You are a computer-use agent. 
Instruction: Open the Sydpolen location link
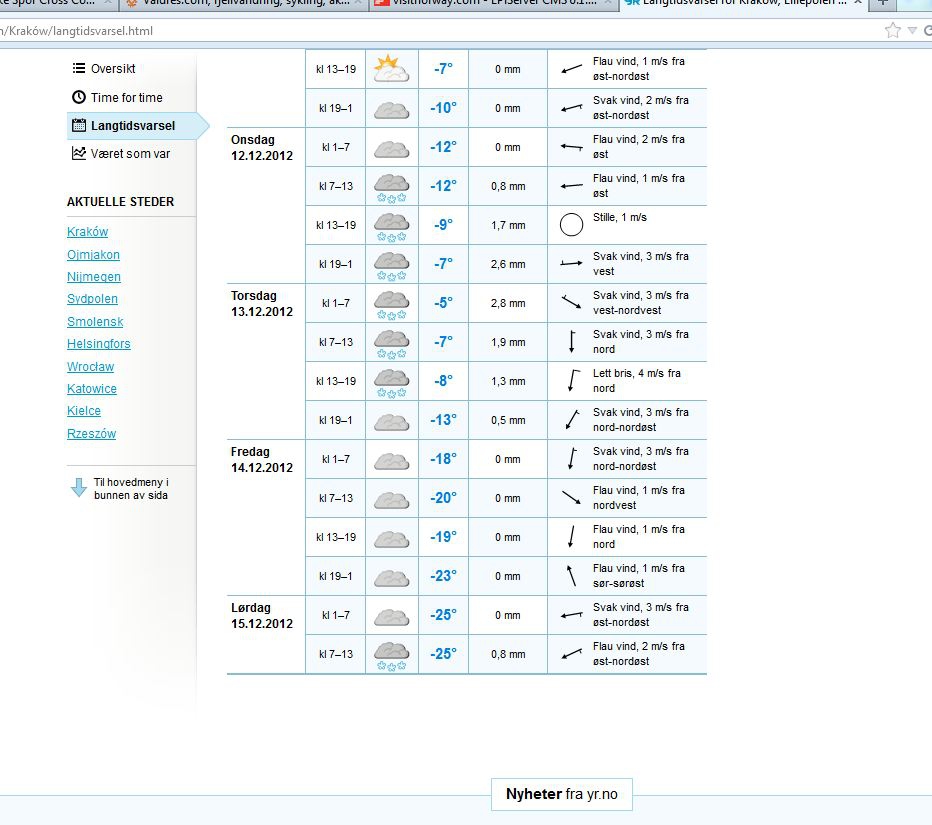coord(92,299)
